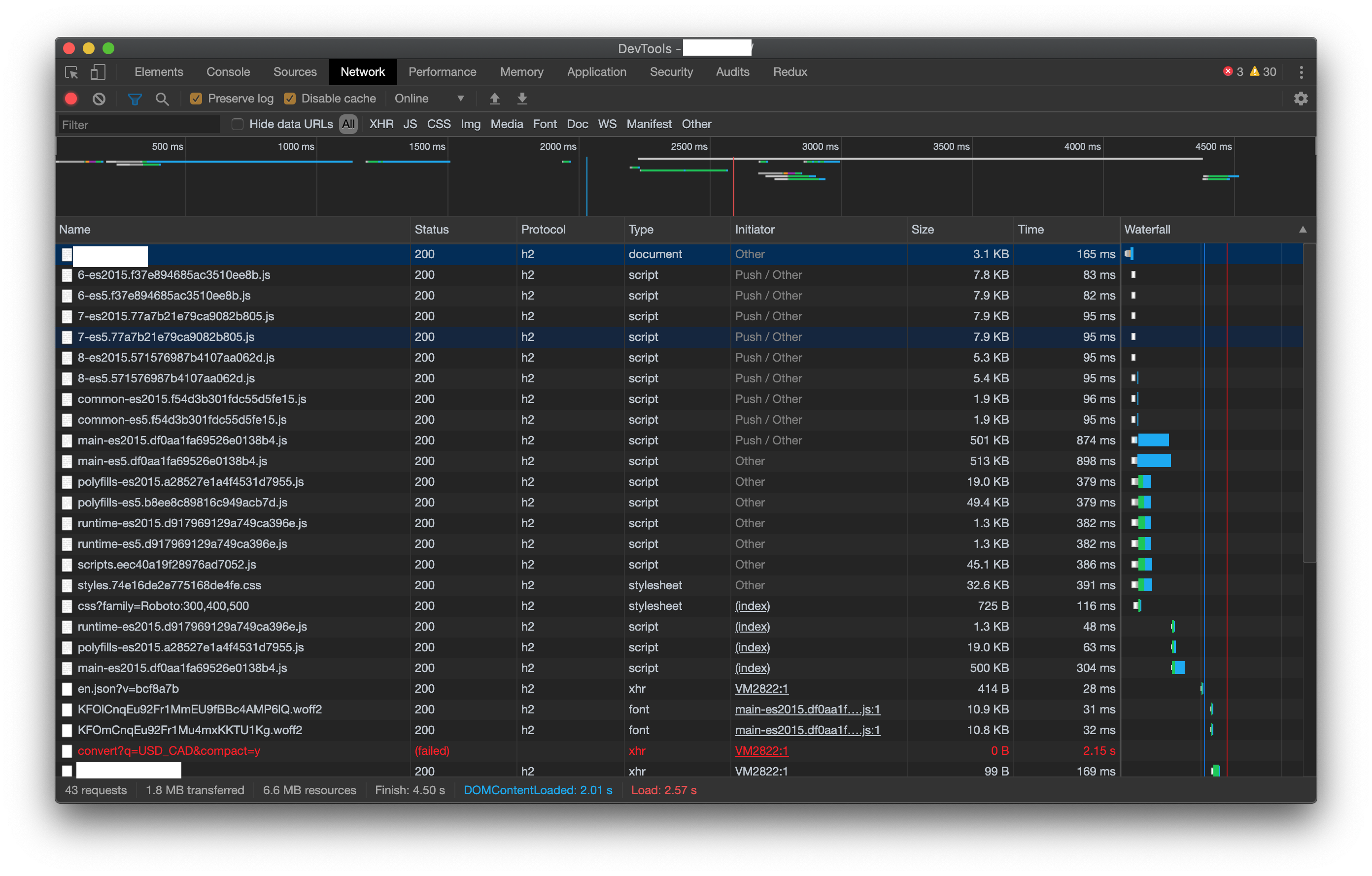1372x876 pixels.
Task: Select the common-es5.f54d3b301fdc55d5fe15.js request
Action: [679, 420]
